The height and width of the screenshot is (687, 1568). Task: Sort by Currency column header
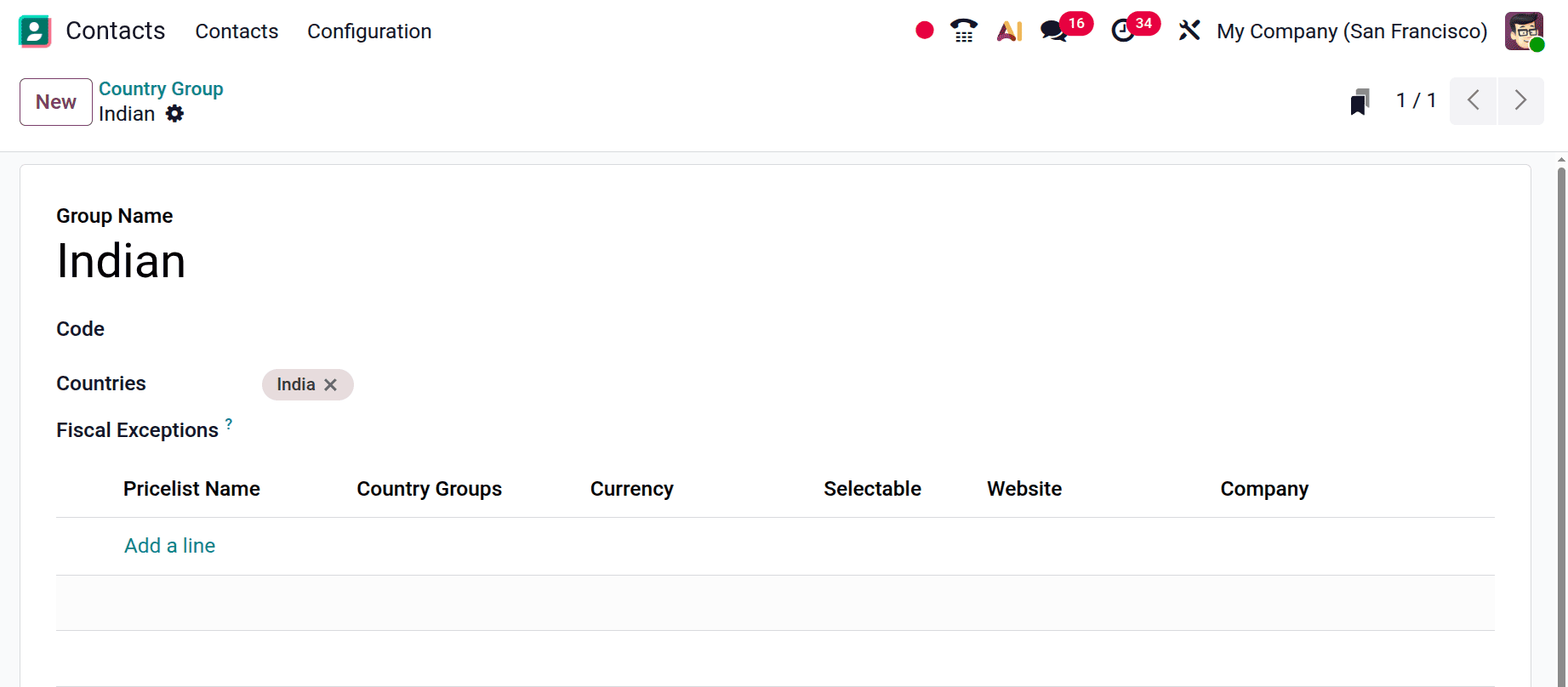coord(632,489)
